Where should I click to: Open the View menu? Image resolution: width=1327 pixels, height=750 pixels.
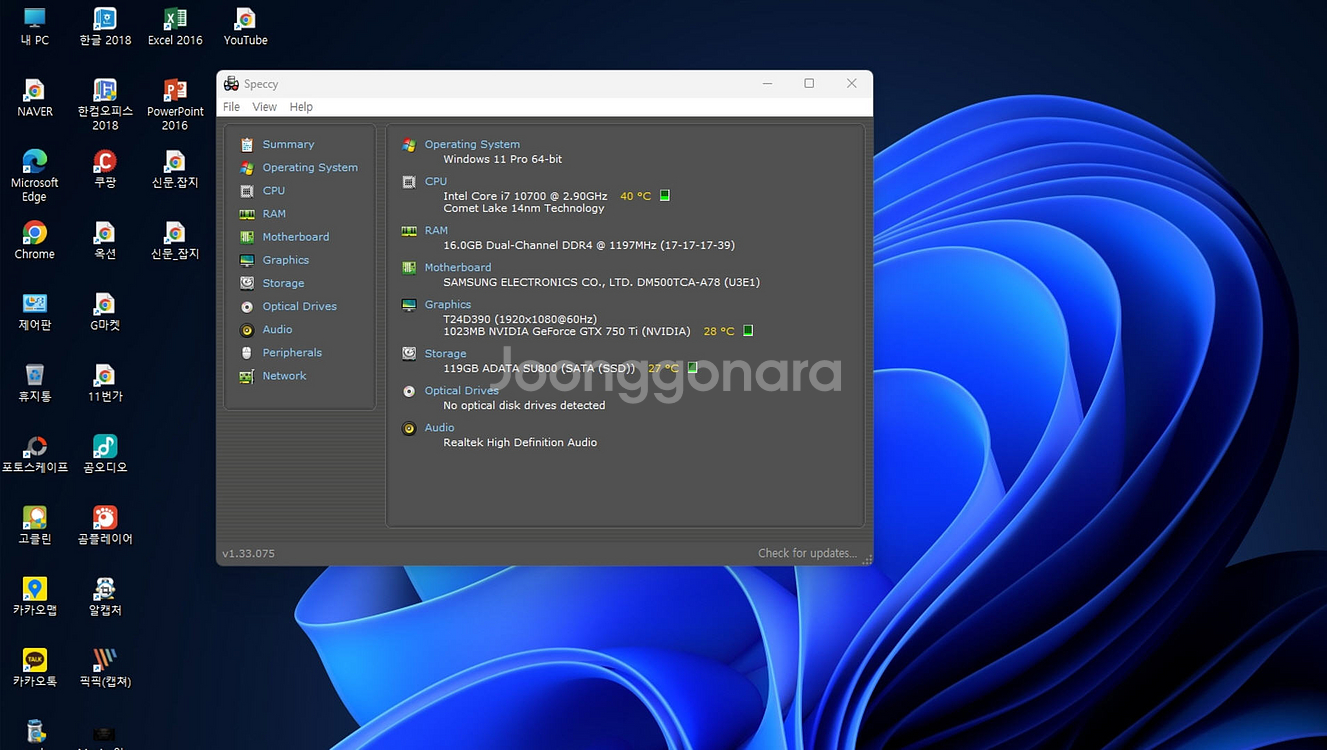pyautogui.click(x=264, y=106)
